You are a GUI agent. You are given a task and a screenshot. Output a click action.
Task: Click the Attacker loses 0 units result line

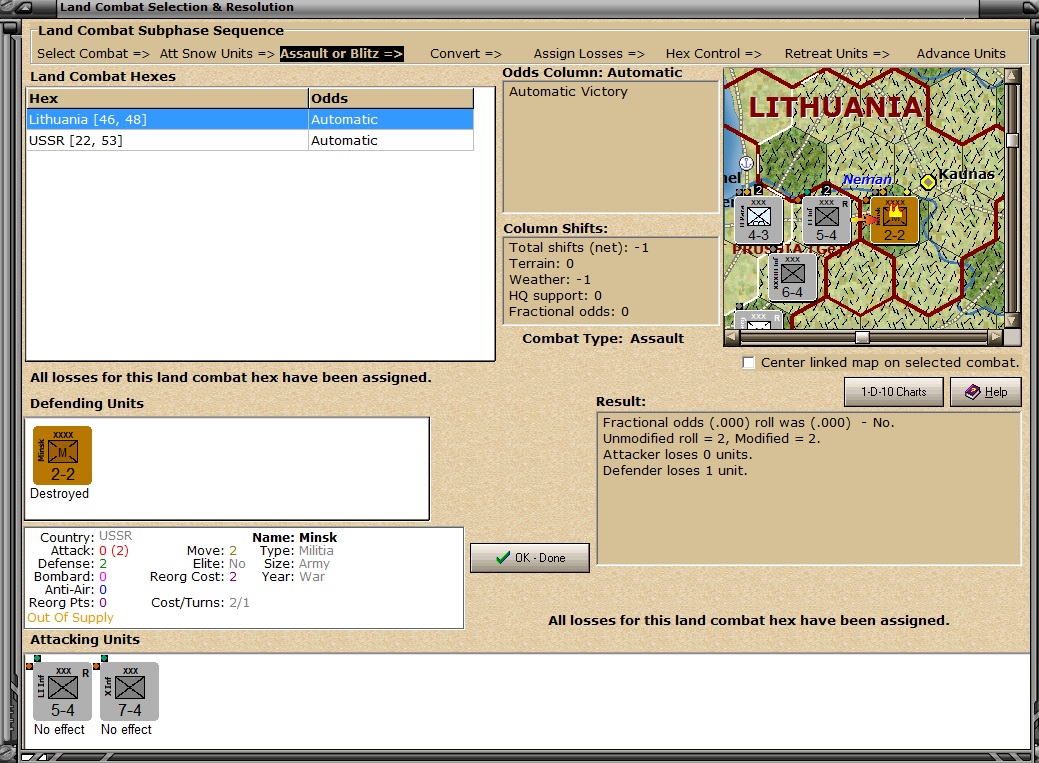tap(677, 455)
